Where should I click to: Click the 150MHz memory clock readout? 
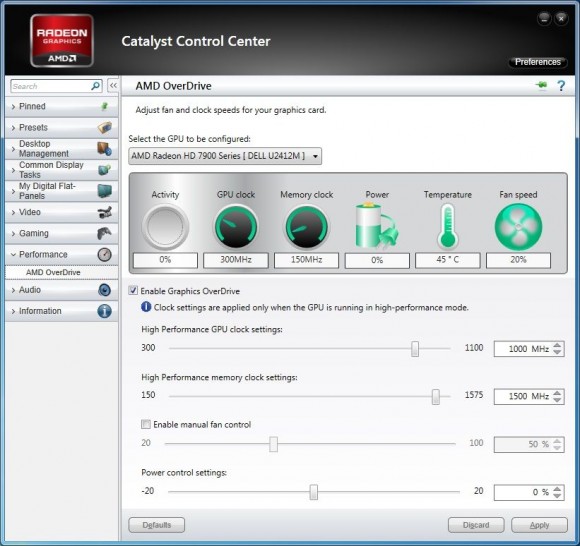pyautogui.click(x=307, y=260)
